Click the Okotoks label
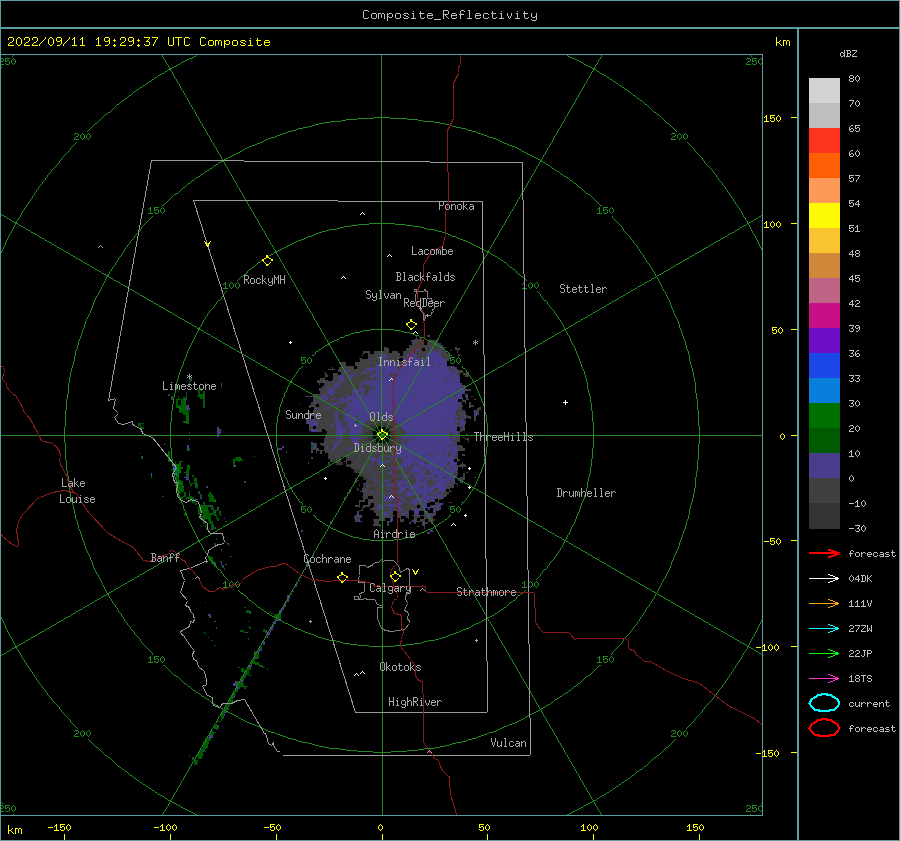The image size is (900, 841). point(400,667)
